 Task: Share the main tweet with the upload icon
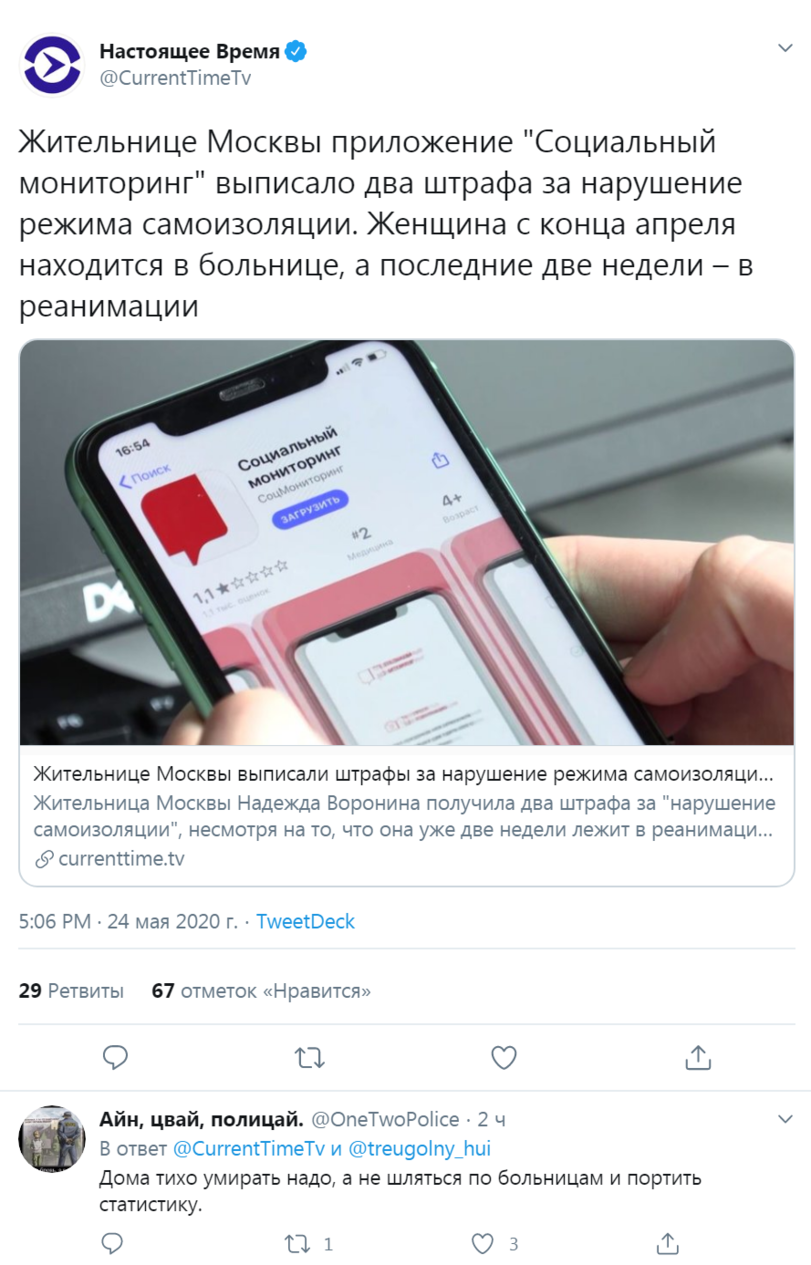point(698,1057)
